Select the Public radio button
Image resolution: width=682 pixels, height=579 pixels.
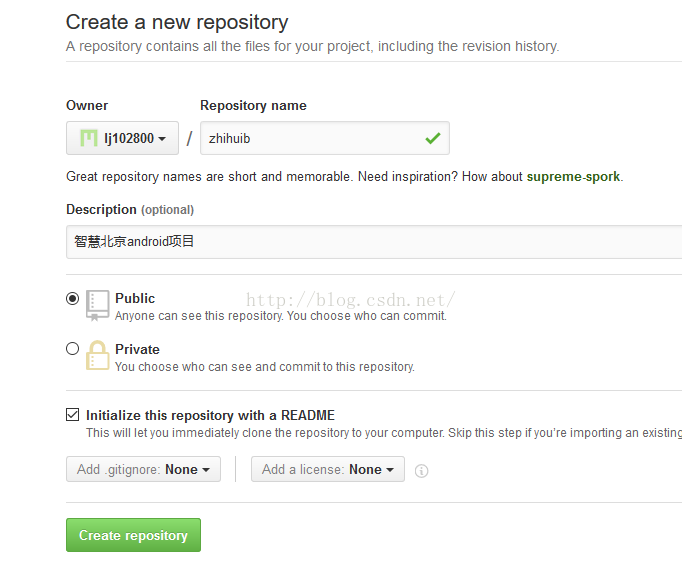click(72, 298)
